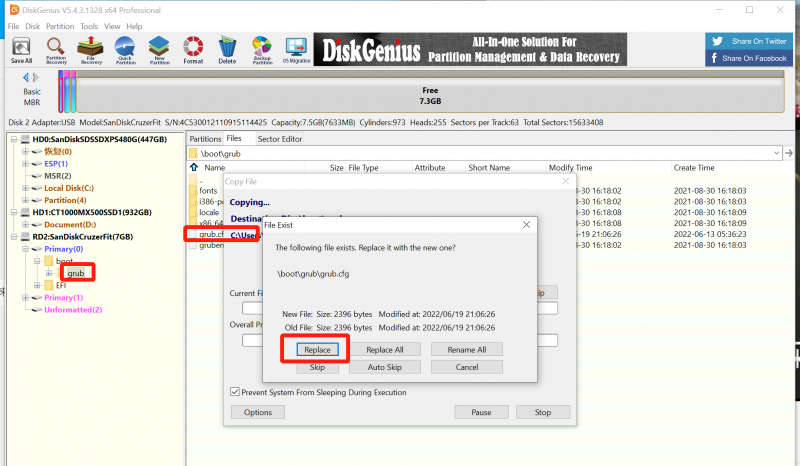800x466 pixels.
Task: Open the Partition Recovery tool
Action: pos(56,50)
